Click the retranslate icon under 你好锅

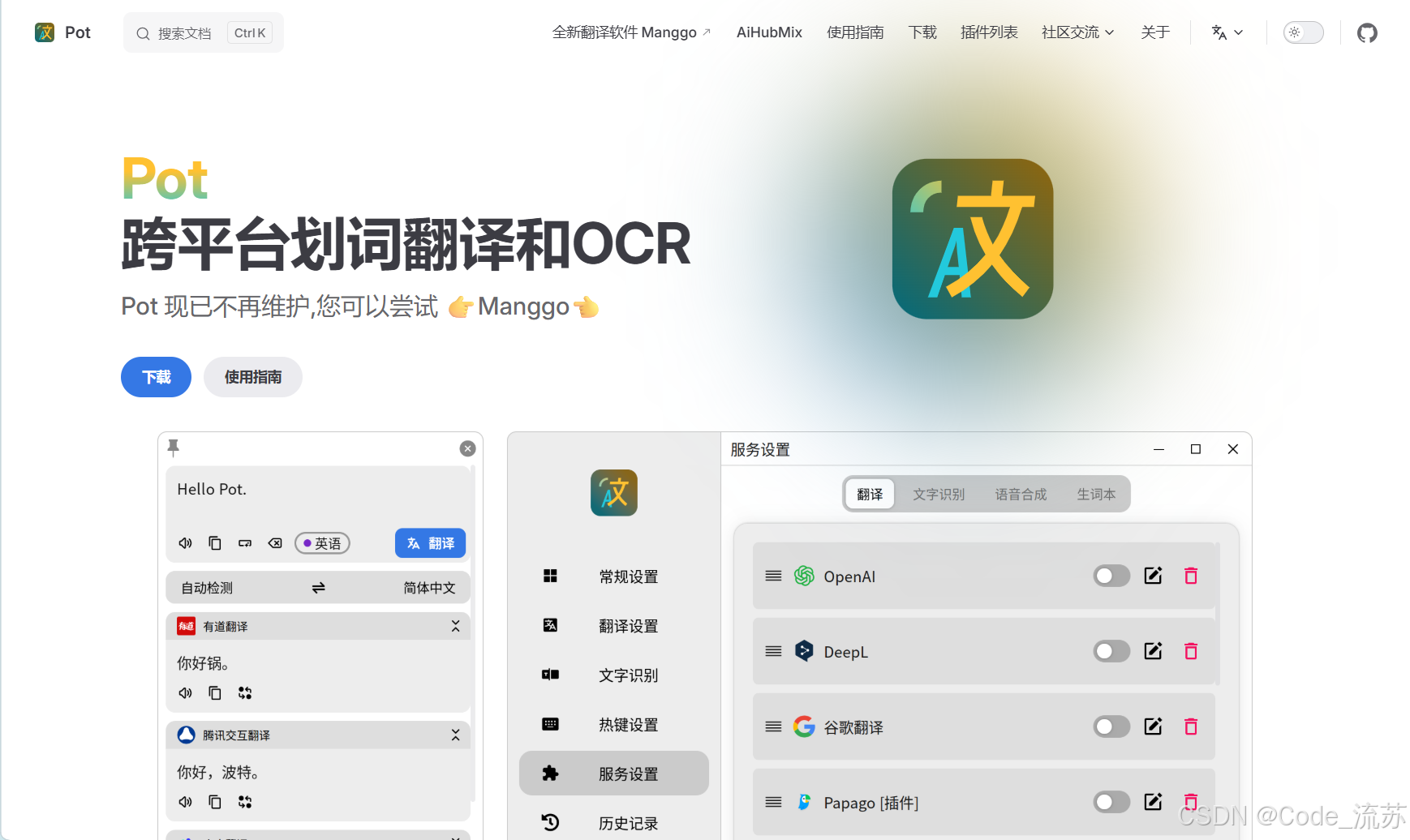point(245,693)
